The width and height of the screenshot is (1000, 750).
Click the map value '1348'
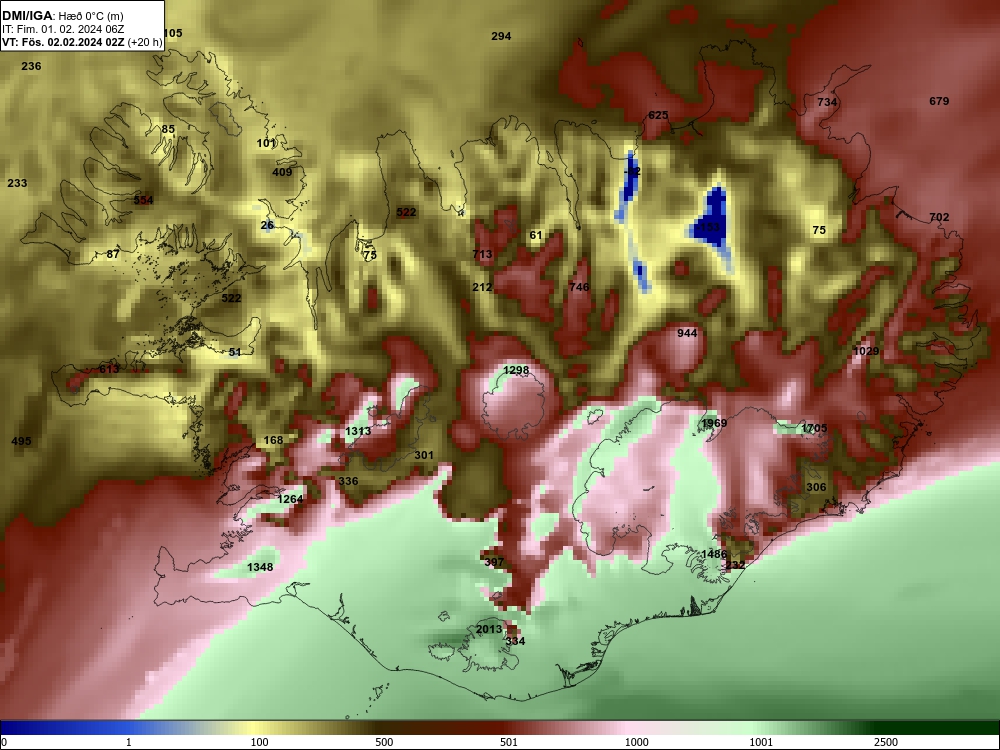click(260, 568)
